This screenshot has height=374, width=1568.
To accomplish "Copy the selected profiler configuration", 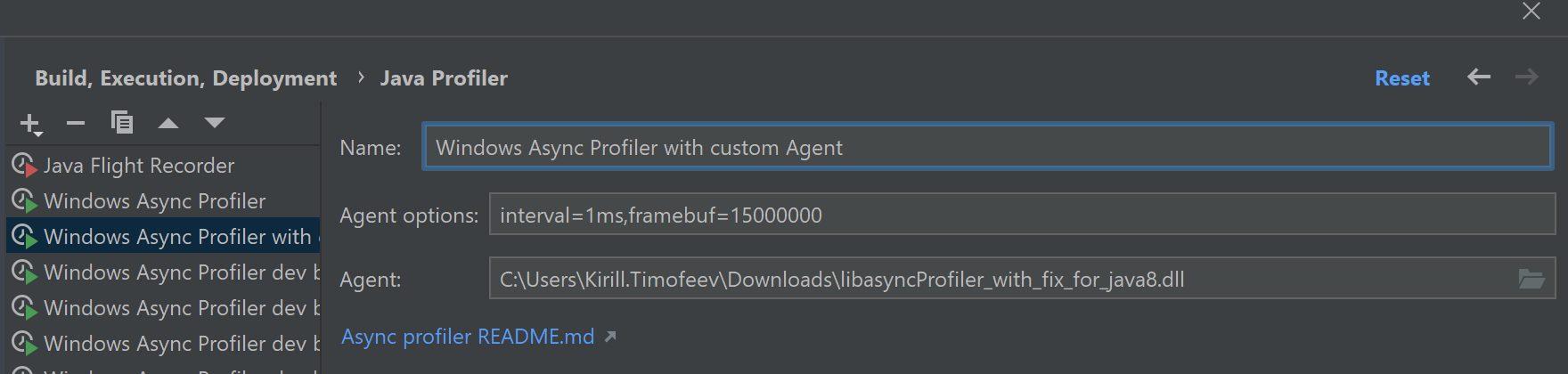I will [122, 123].
